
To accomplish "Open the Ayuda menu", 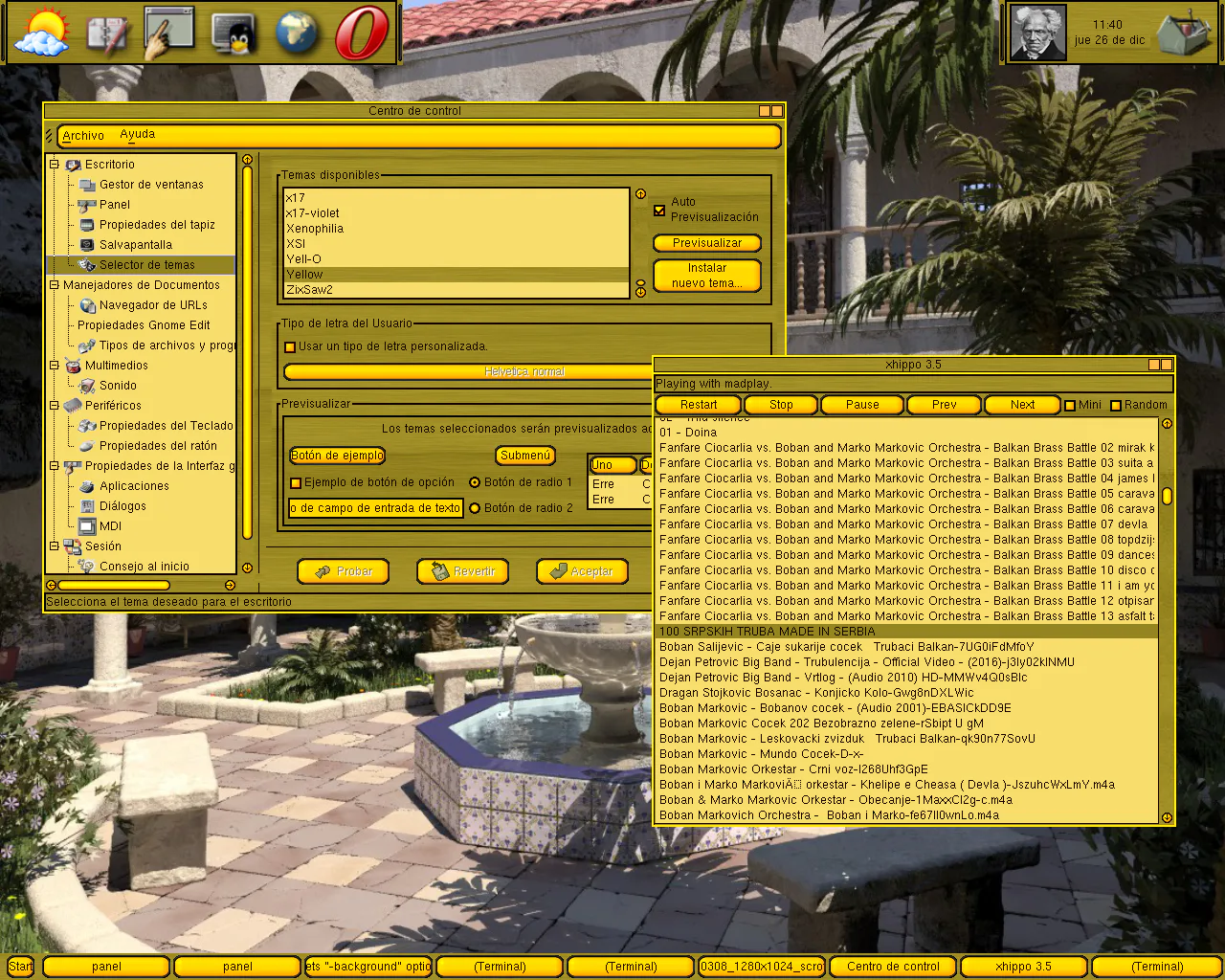I will tap(137, 135).
